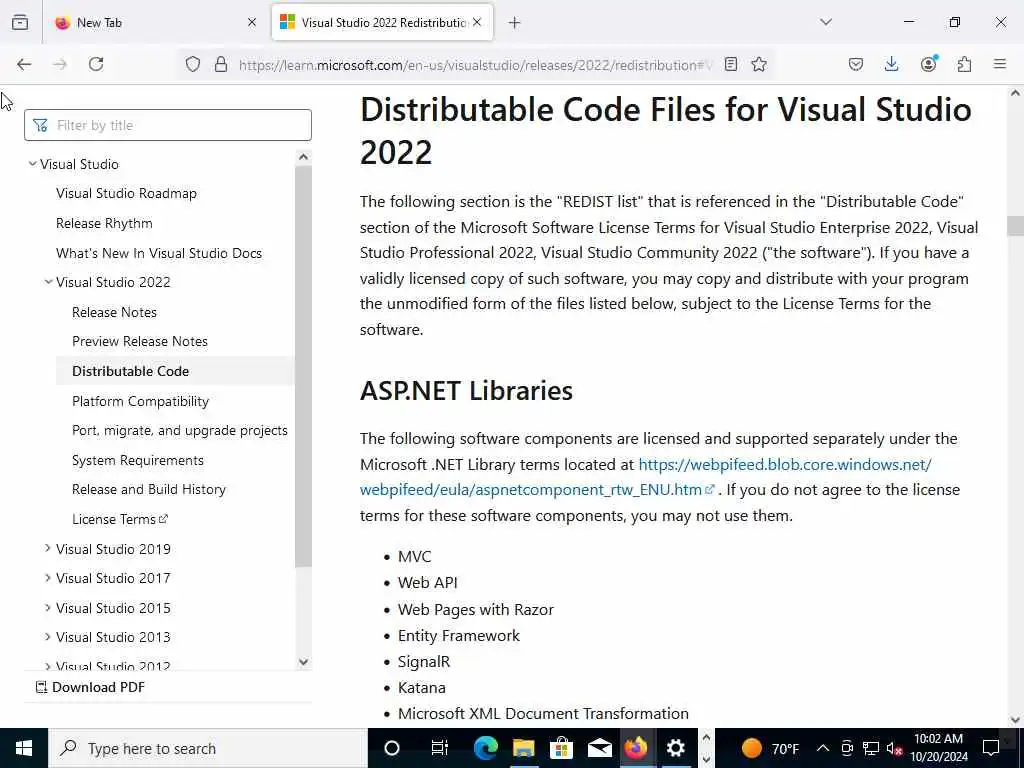Open the License Terms external link
1024x768 pixels.
[120, 519]
